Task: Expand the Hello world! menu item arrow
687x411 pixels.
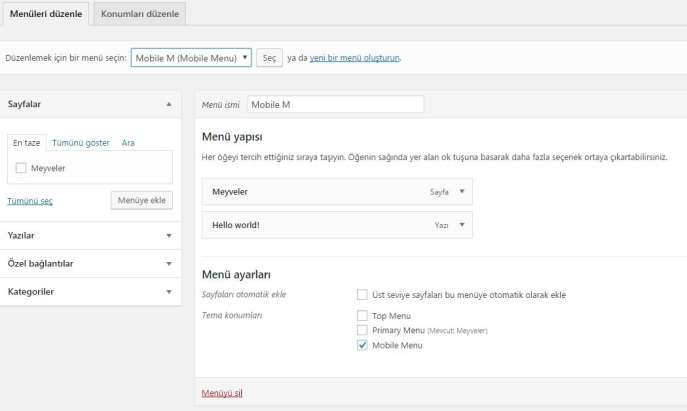Action: 461,225
